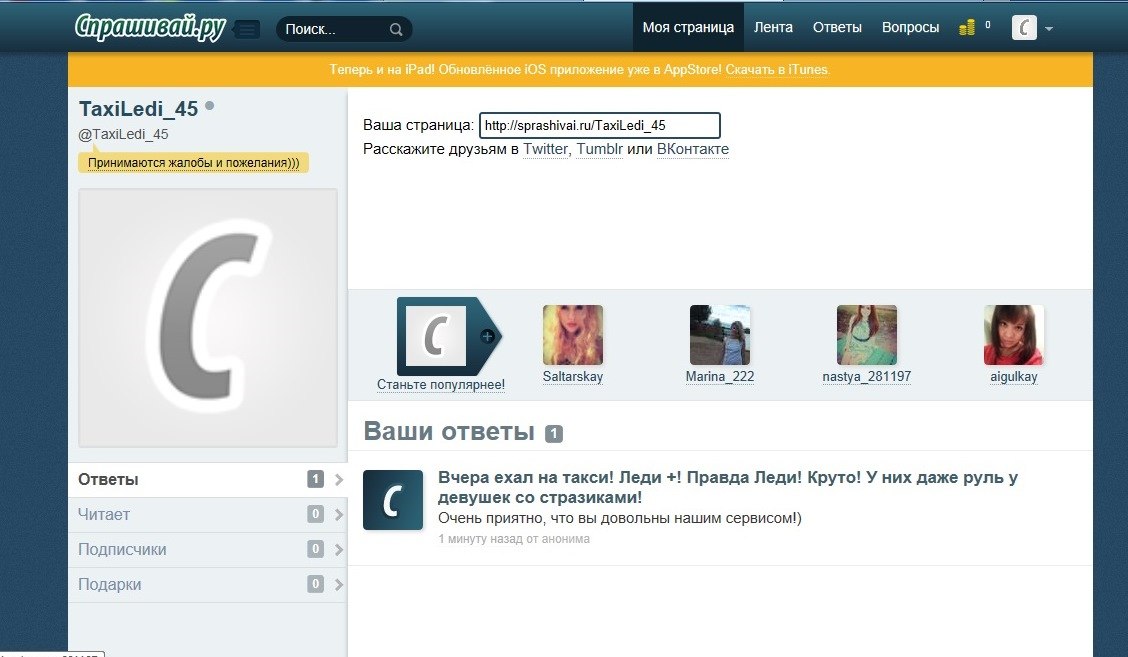Open the account dropdown arrow in header
The image size is (1128, 657).
[x=1049, y=29]
